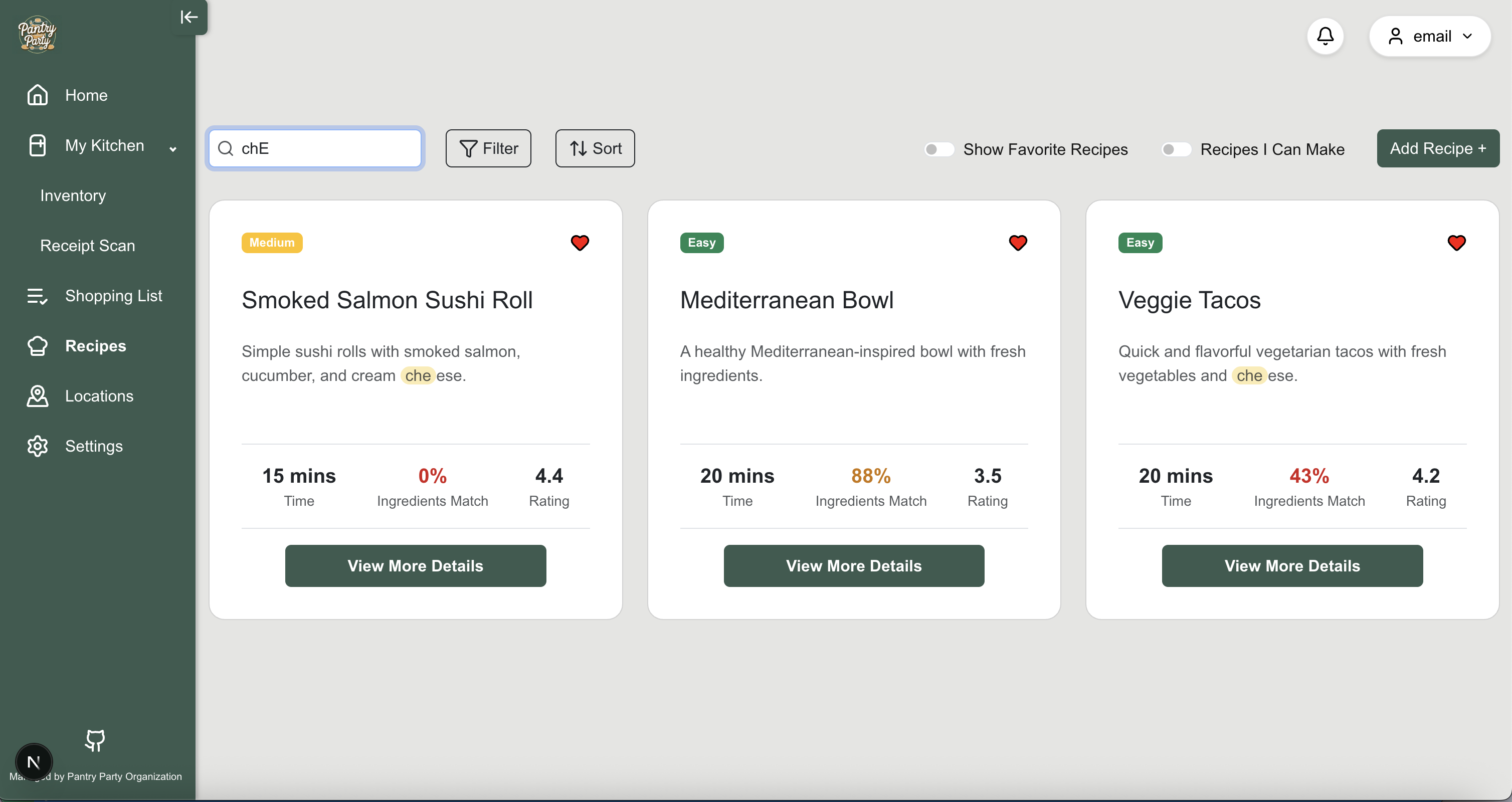1512x802 pixels.
Task: Unfavorite Mediterranean Bowl heart
Action: point(1018,242)
